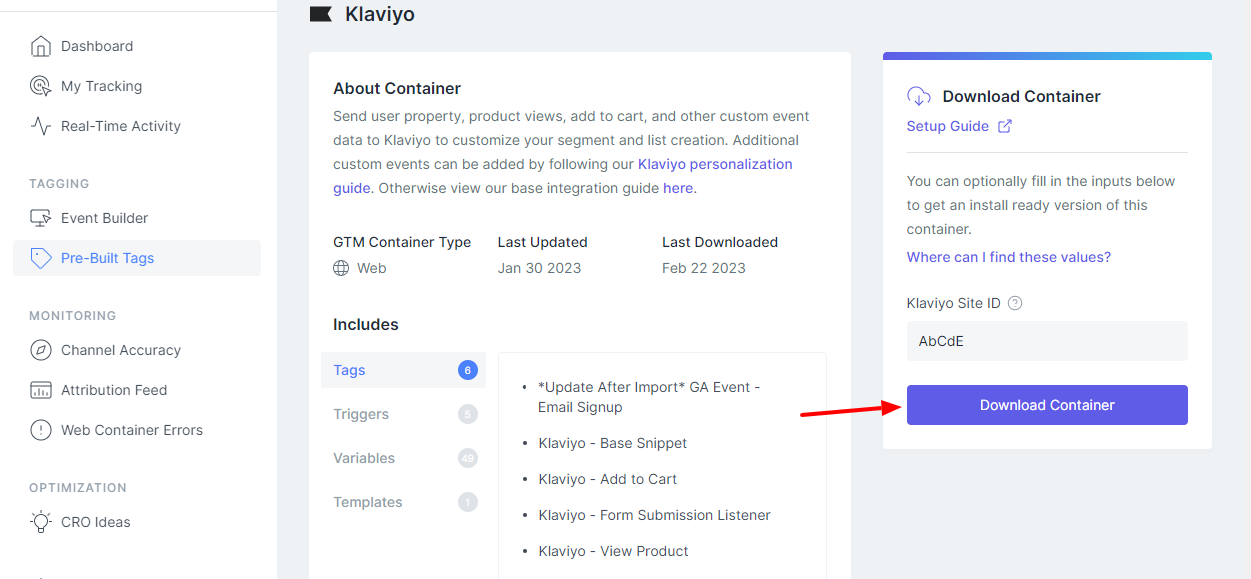Click the 'Feb 22 2023' last downloaded date

[704, 268]
